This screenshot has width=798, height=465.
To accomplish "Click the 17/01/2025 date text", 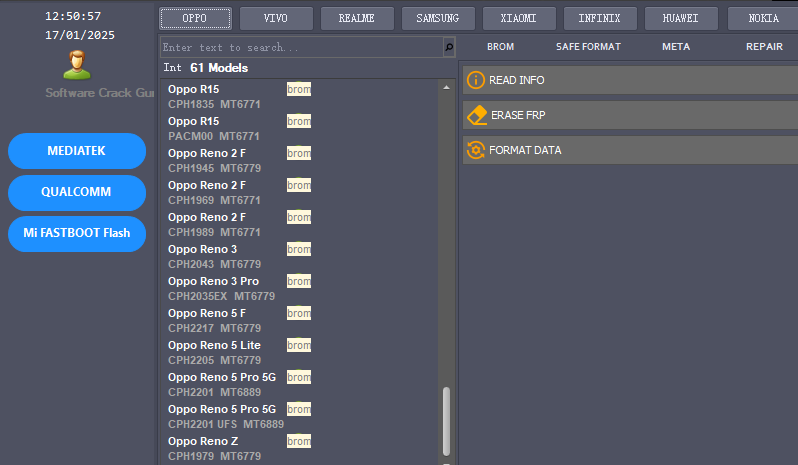I will coord(80,35).
